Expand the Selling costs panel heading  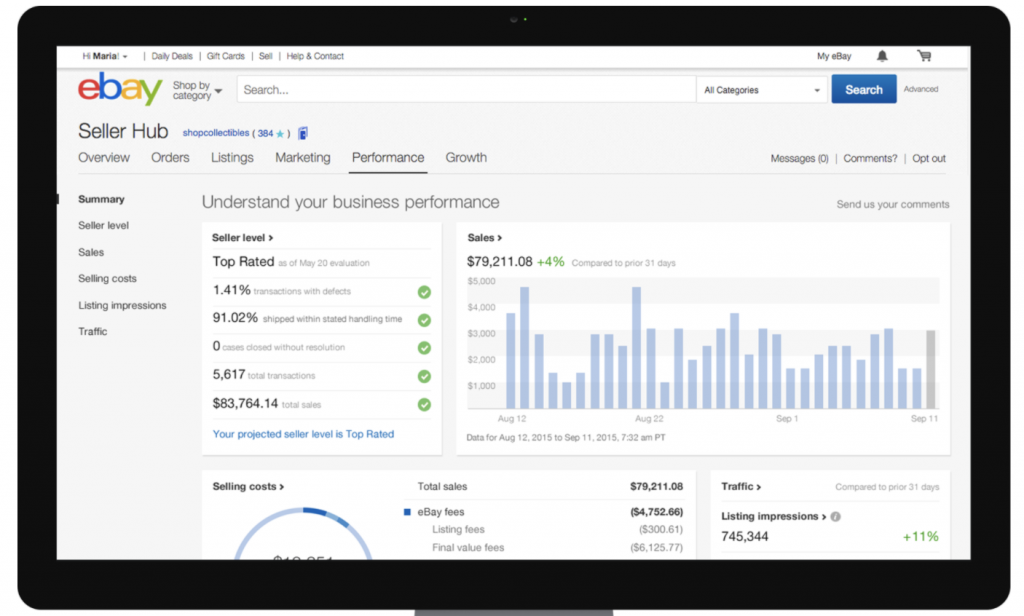[248, 487]
